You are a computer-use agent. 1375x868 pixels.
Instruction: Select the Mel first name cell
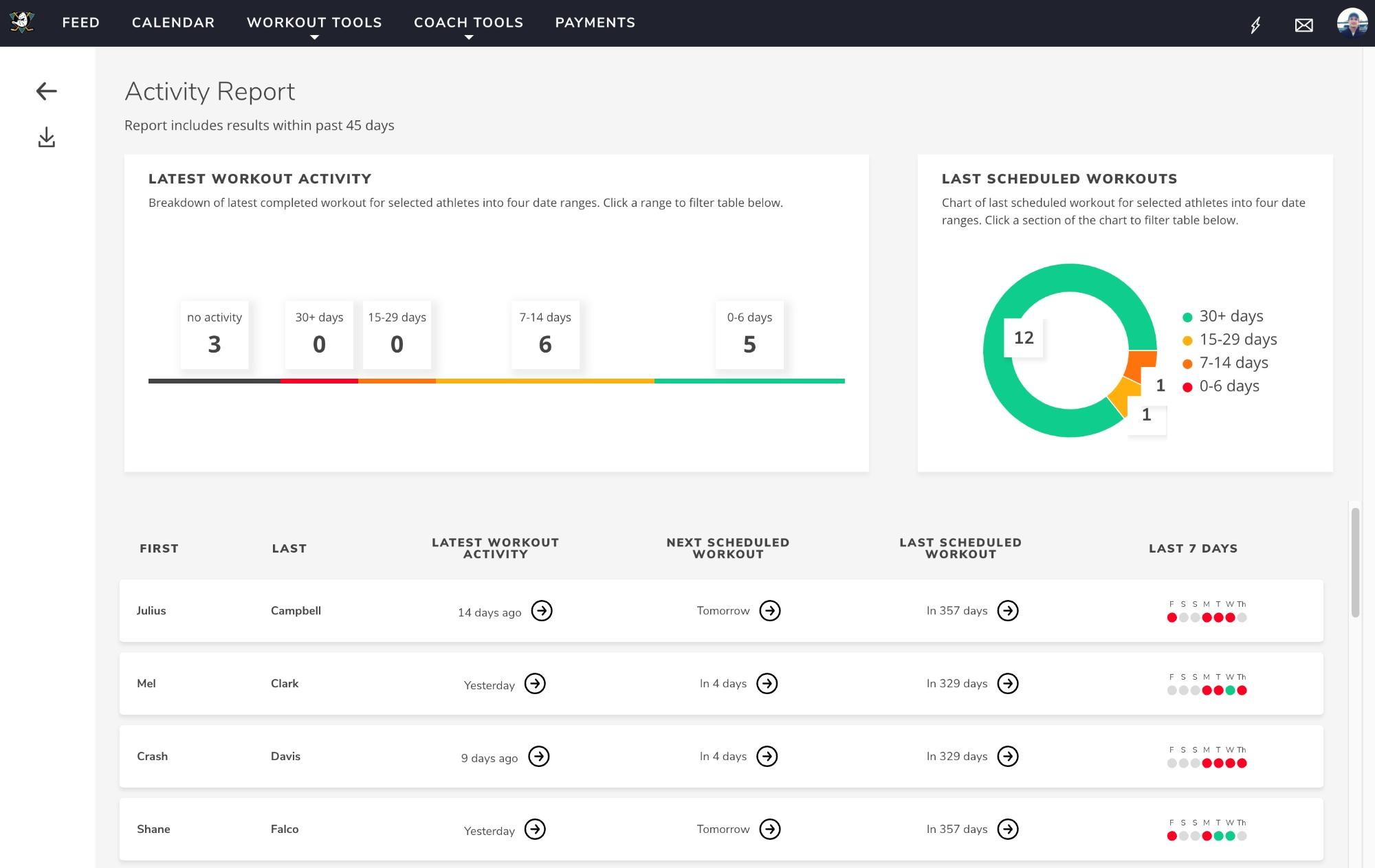click(146, 683)
